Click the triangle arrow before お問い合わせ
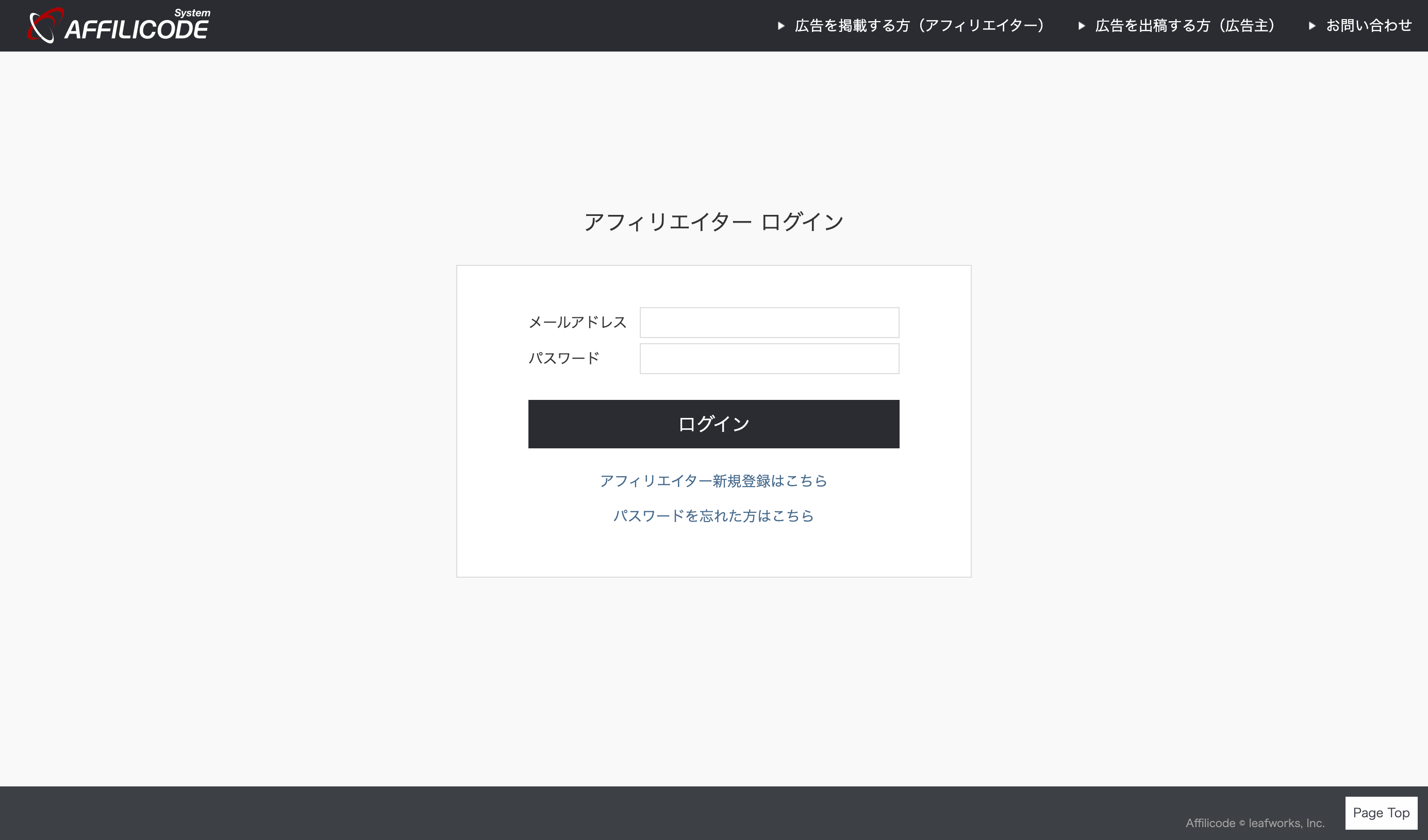This screenshot has width=1428, height=840. point(1312,26)
